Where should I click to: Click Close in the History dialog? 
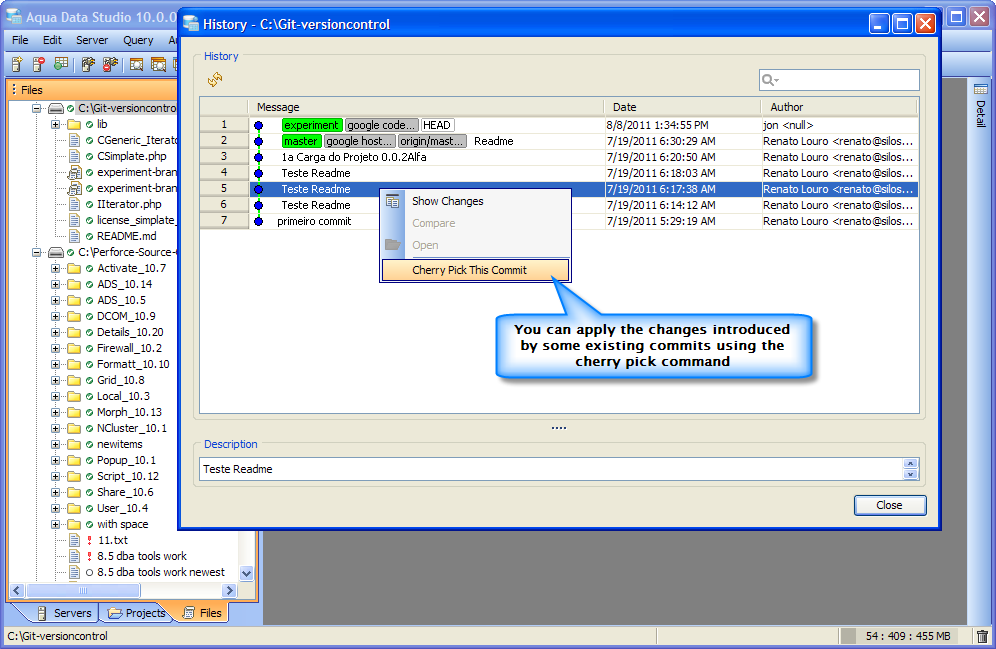889,505
